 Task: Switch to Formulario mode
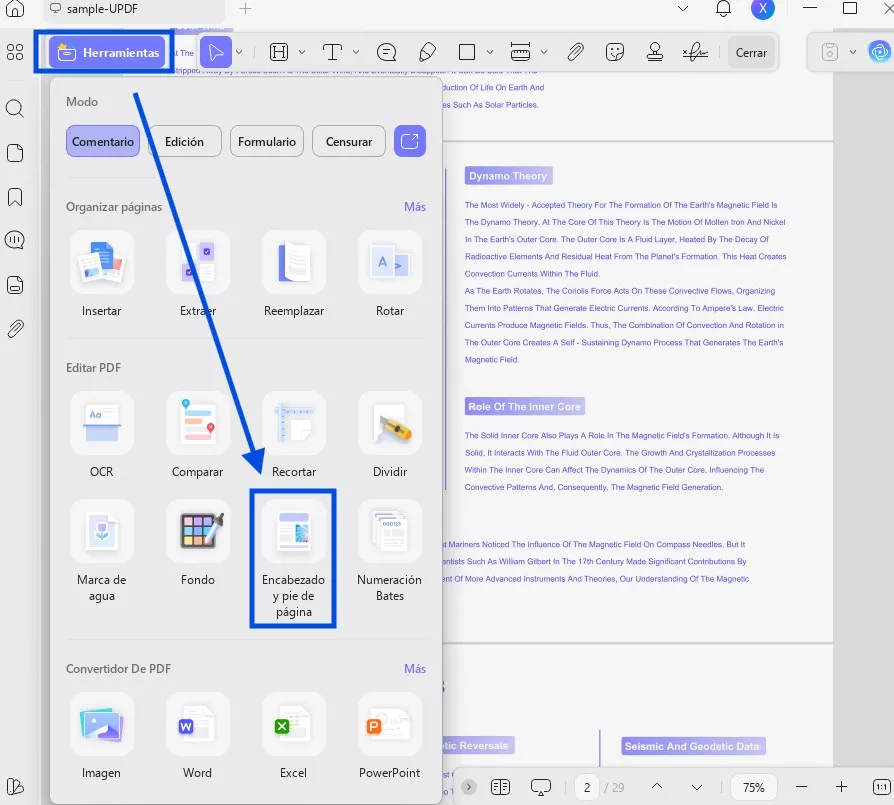coord(267,141)
